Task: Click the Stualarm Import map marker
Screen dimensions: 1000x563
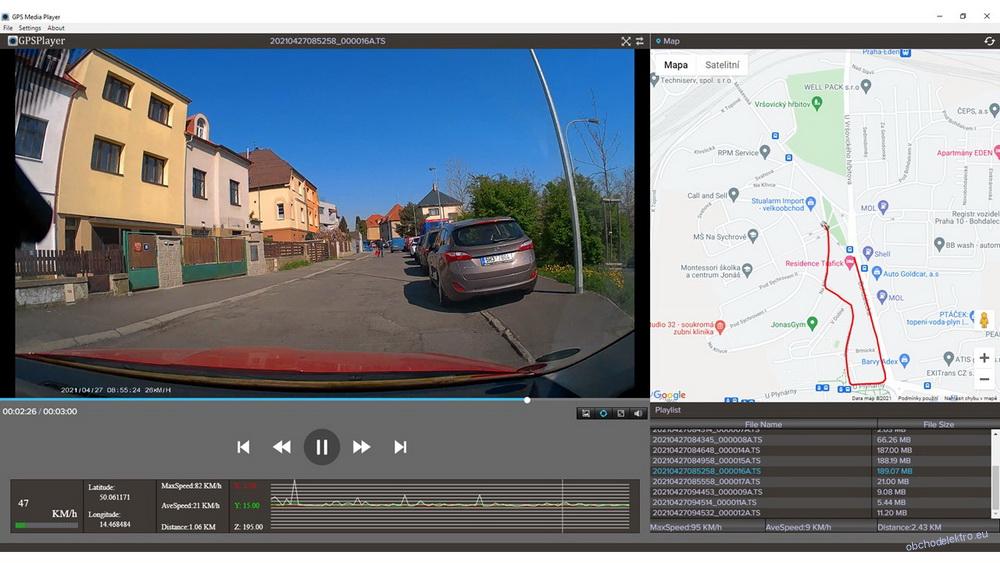Action: (x=811, y=203)
